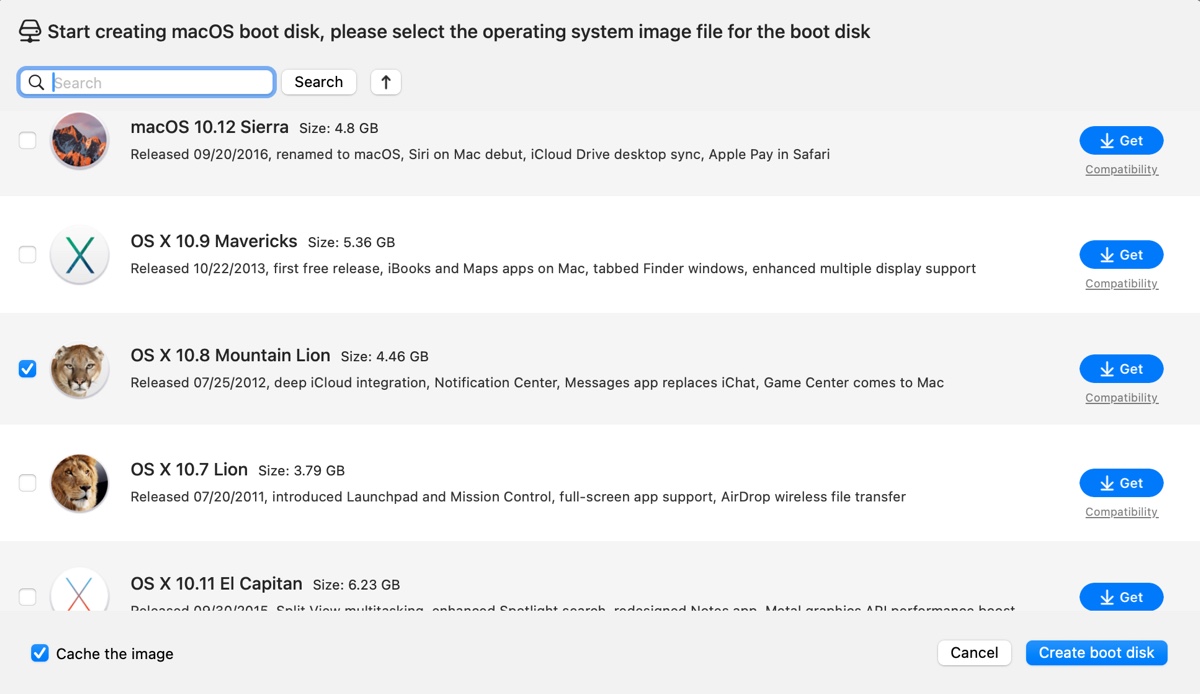This screenshot has width=1200, height=694.
Task: Click the macOS Sierra mountain icon
Action: tap(79, 140)
